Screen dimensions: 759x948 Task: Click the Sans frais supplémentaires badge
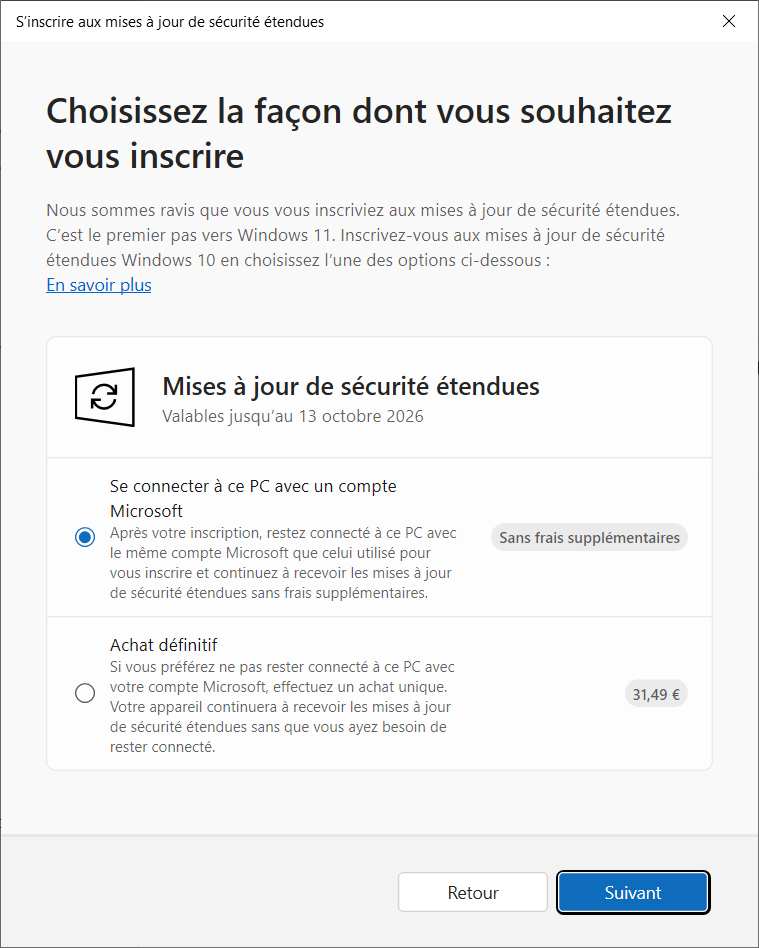coord(589,538)
